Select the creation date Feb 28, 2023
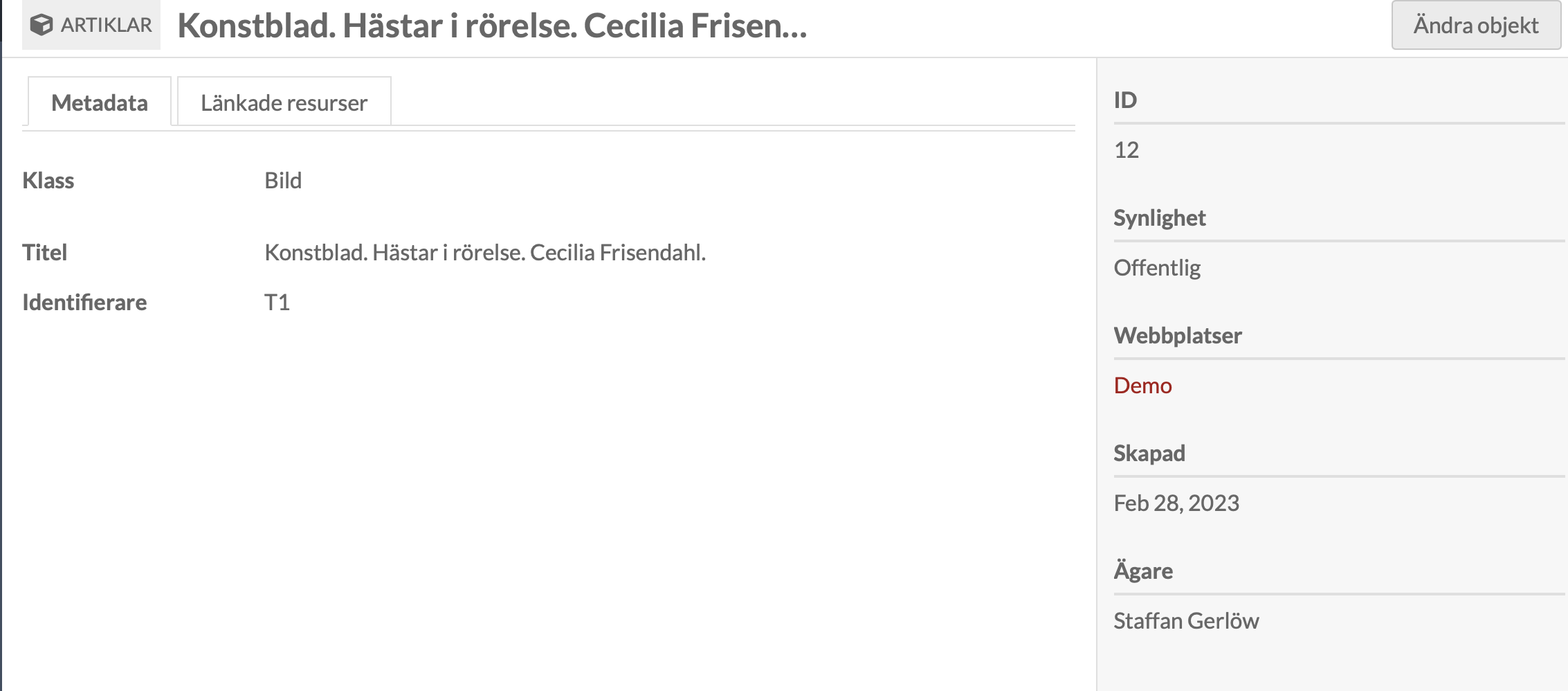This screenshot has height=691, width=1568. coord(1176,503)
